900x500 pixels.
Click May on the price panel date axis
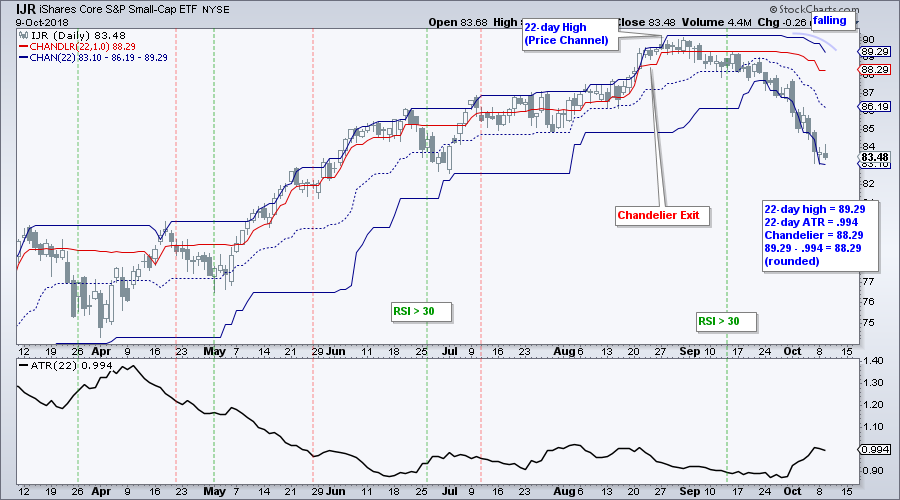pyautogui.click(x=215, y=351)
